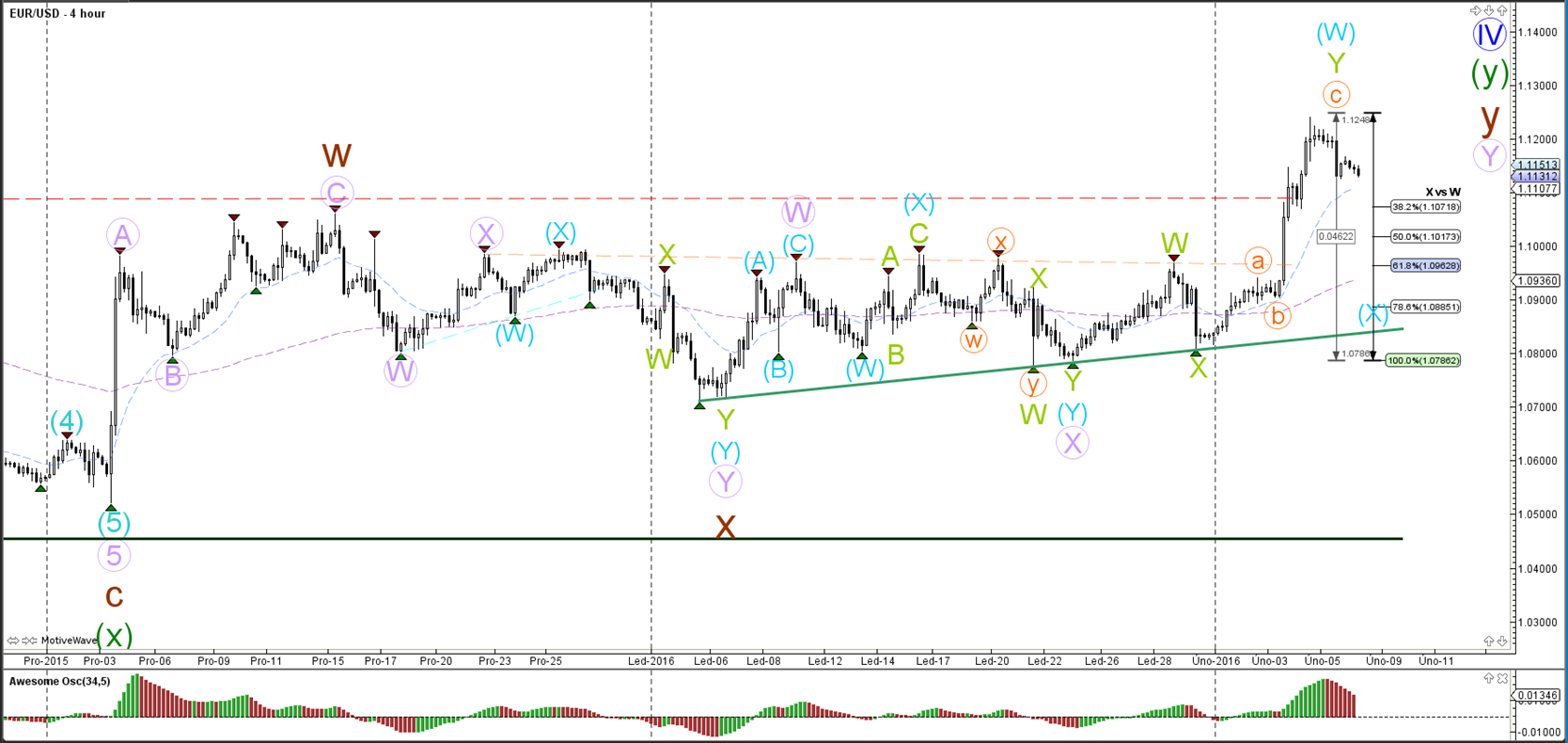The width and height of the screenshot is (1568, 743).
Task: Select the 50.0%(1.10173) Fibonacci level label
Action: pos(1425,236)
